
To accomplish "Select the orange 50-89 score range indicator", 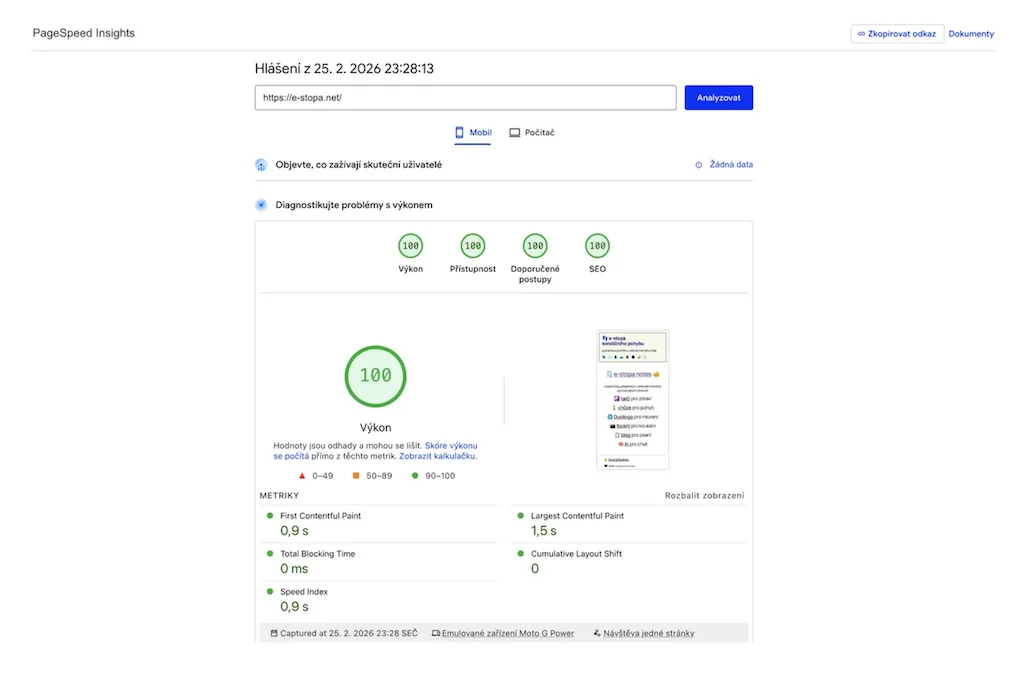I will pyautogui.click(x=369, y=475).
